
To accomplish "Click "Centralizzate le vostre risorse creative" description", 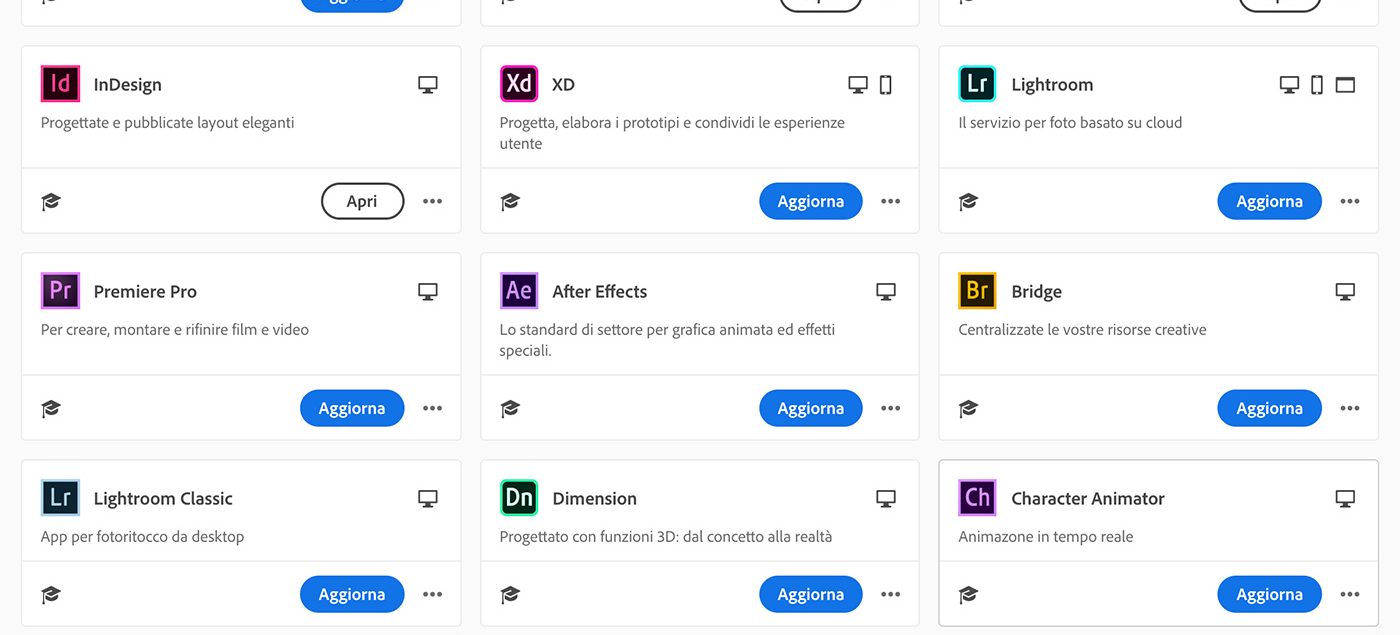I will pyautogui.click(x=1082, y=330).
